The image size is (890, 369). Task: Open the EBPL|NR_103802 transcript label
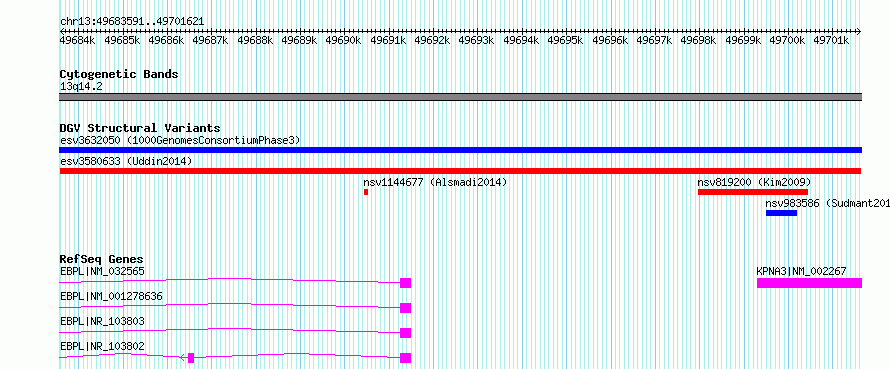click(102, 346)
